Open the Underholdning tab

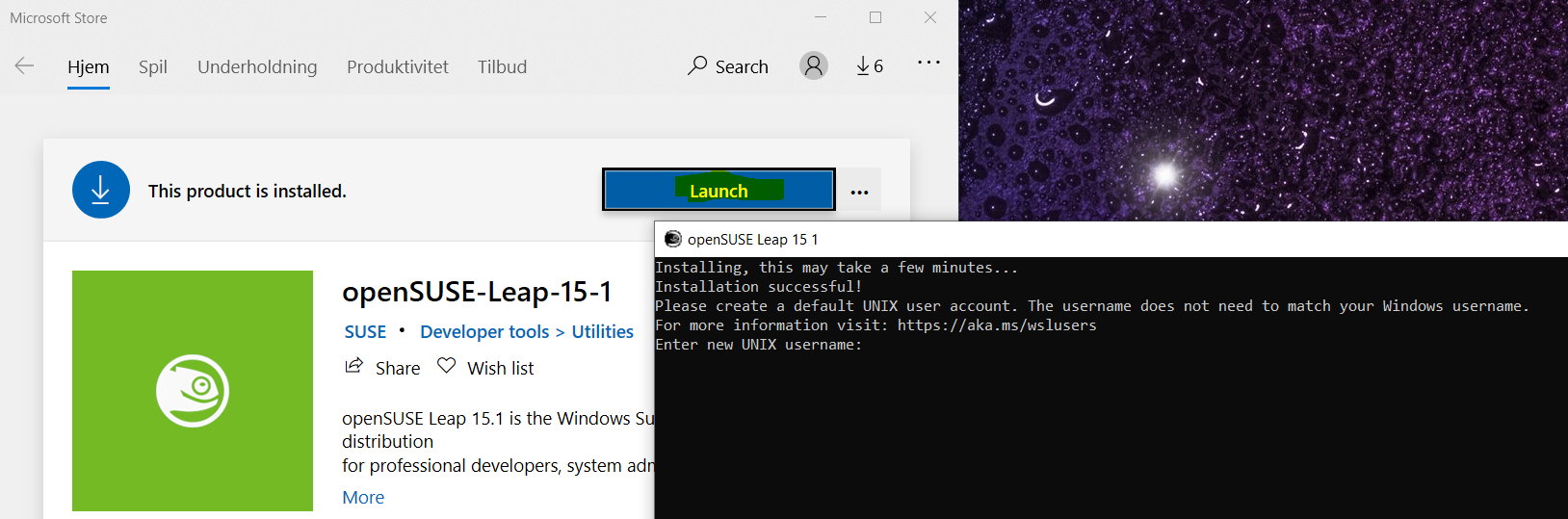[x=257, y=66]
